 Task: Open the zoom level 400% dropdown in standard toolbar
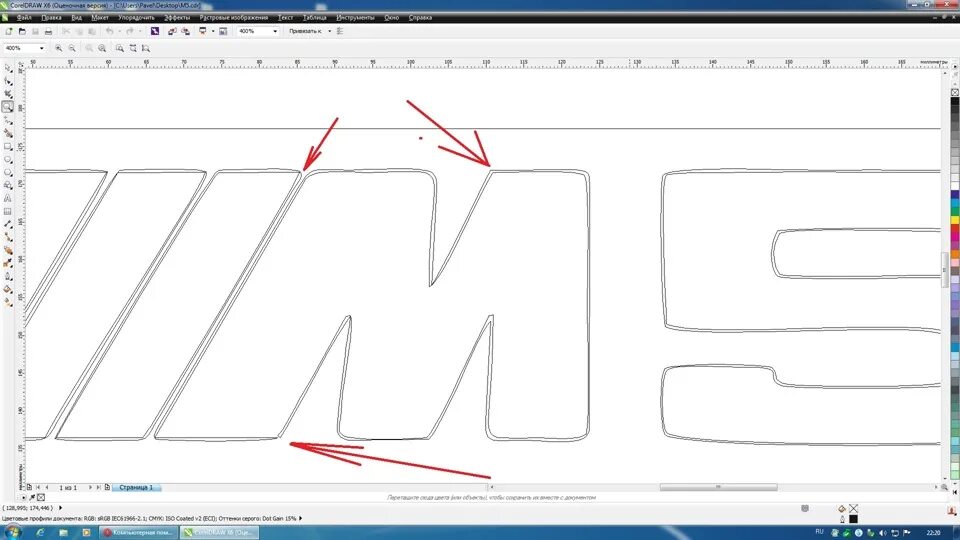275,31
